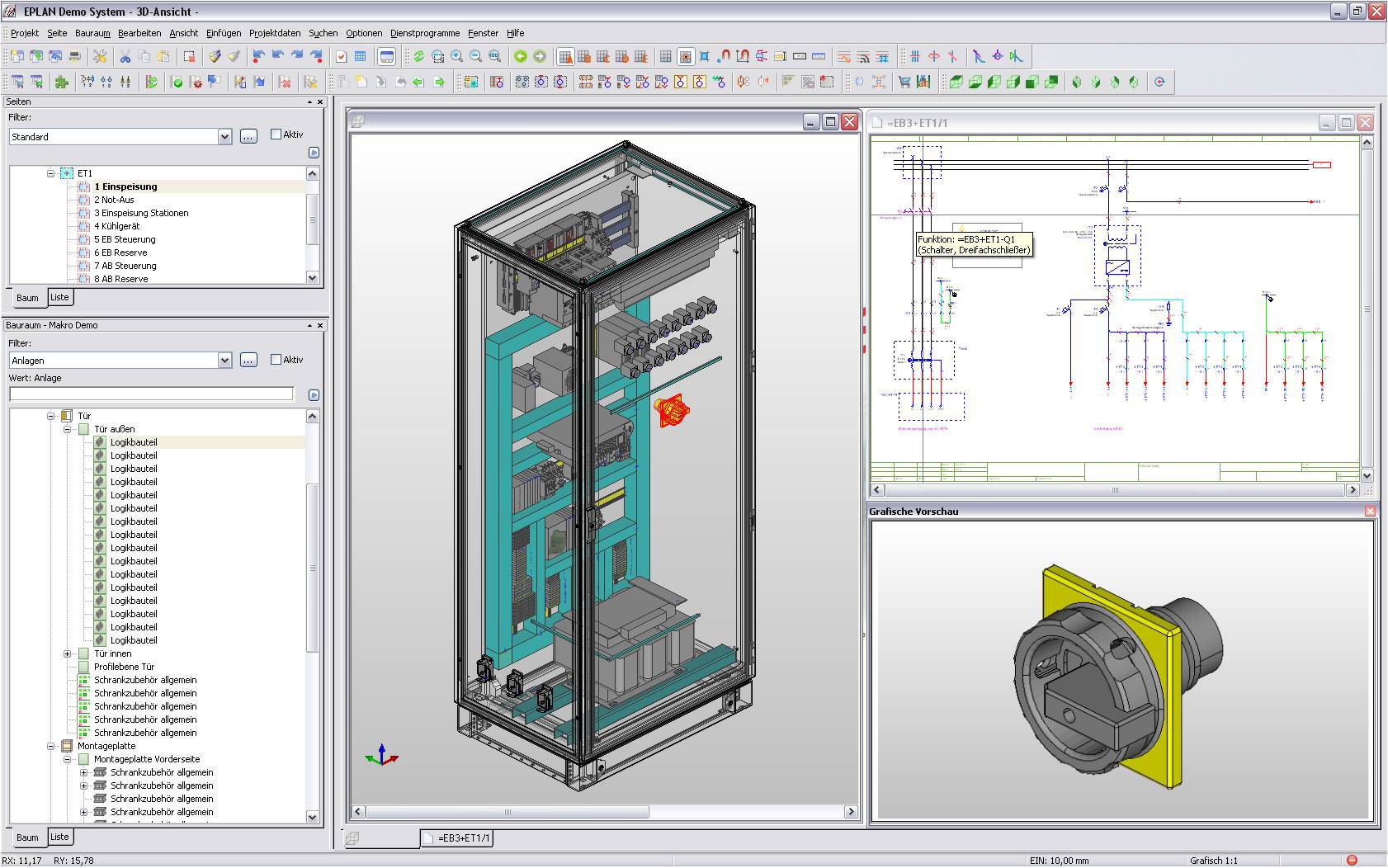This screenshot has height=868, width=1388.
Task: Click the scissors Cut icon in toolbar
Action: (125, 56)
